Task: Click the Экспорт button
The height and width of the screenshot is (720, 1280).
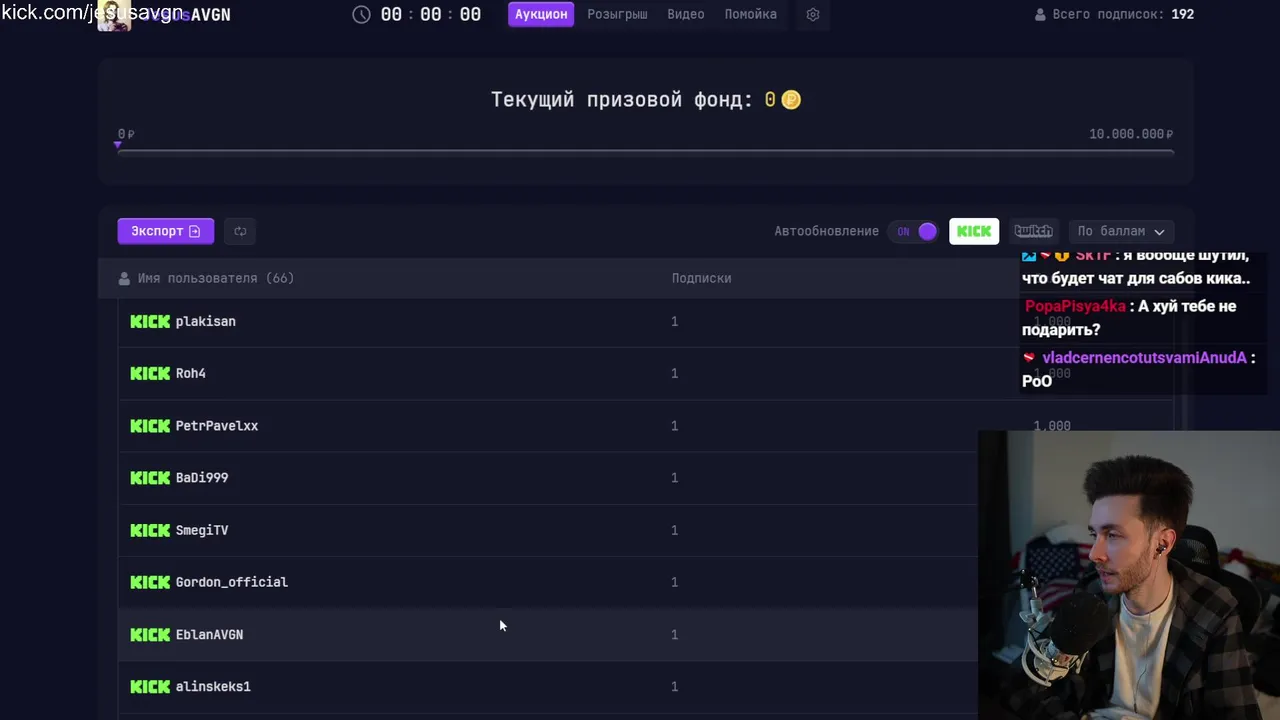Action: (x=166, y=231)
